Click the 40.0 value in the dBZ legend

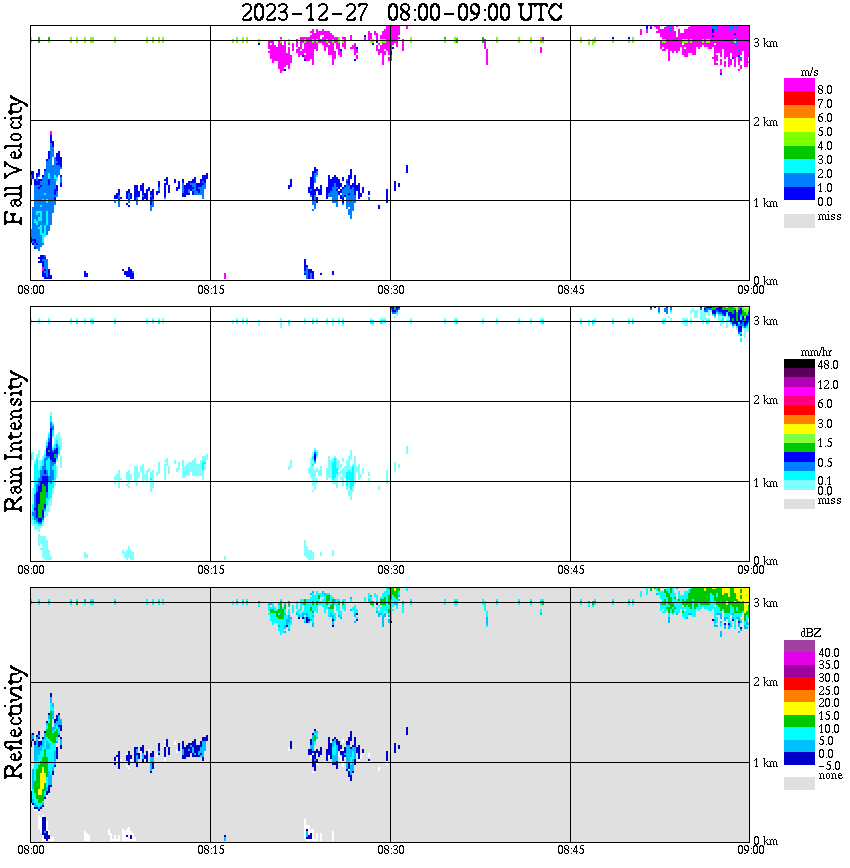(828, 653)
